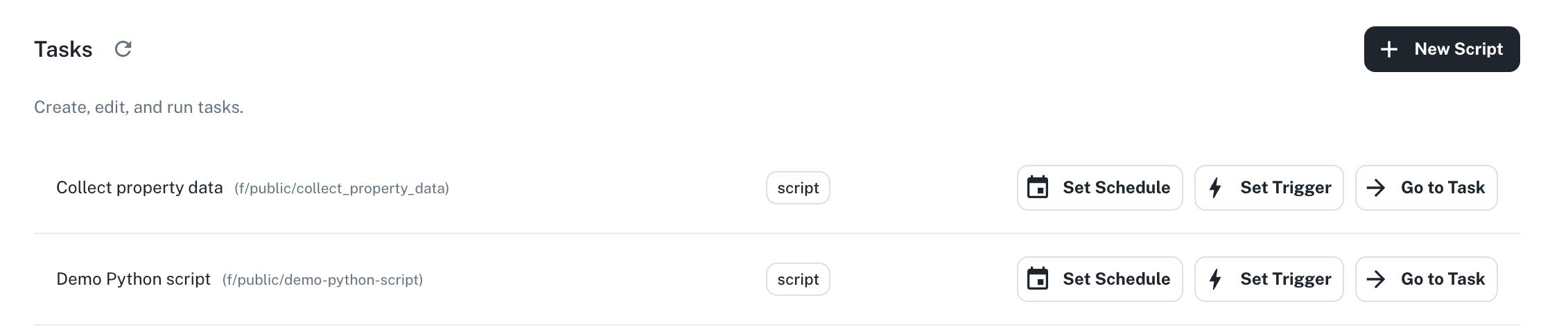
Task: Set Schedule for Collect property data
Action: point(1100,188)
